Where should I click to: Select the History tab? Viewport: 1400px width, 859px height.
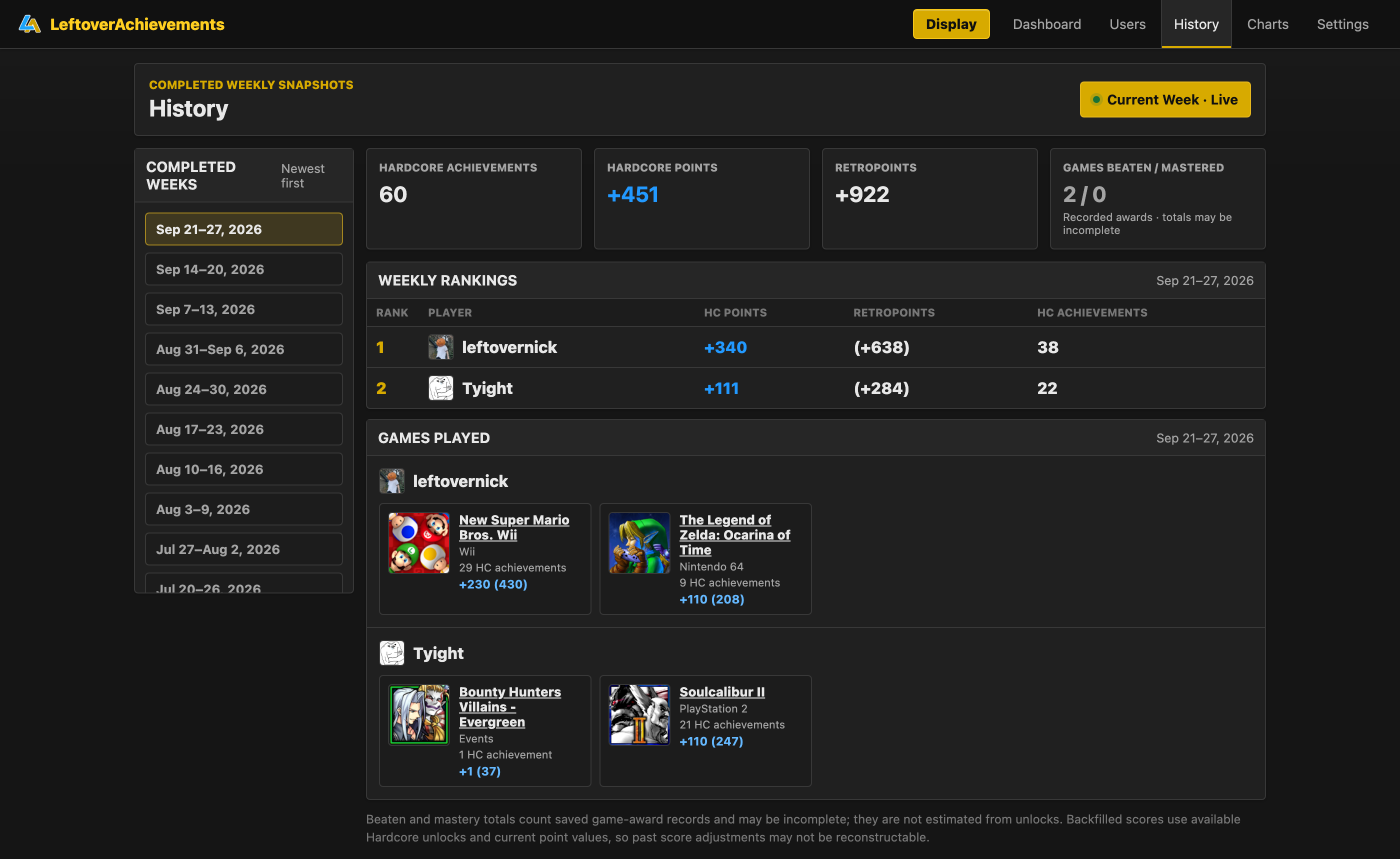pos(1196,24)
